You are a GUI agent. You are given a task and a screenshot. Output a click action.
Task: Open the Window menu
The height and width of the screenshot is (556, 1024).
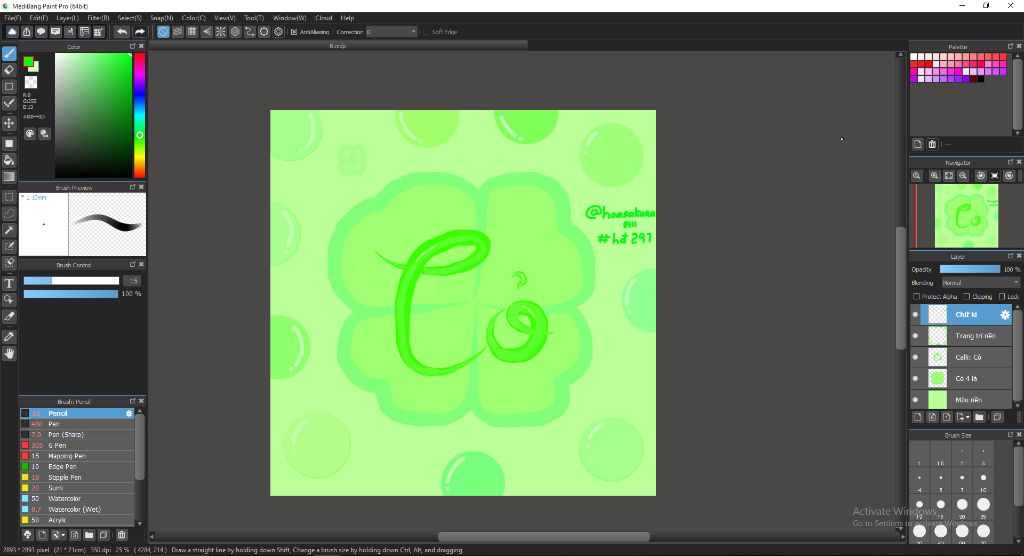pos(289,18)
